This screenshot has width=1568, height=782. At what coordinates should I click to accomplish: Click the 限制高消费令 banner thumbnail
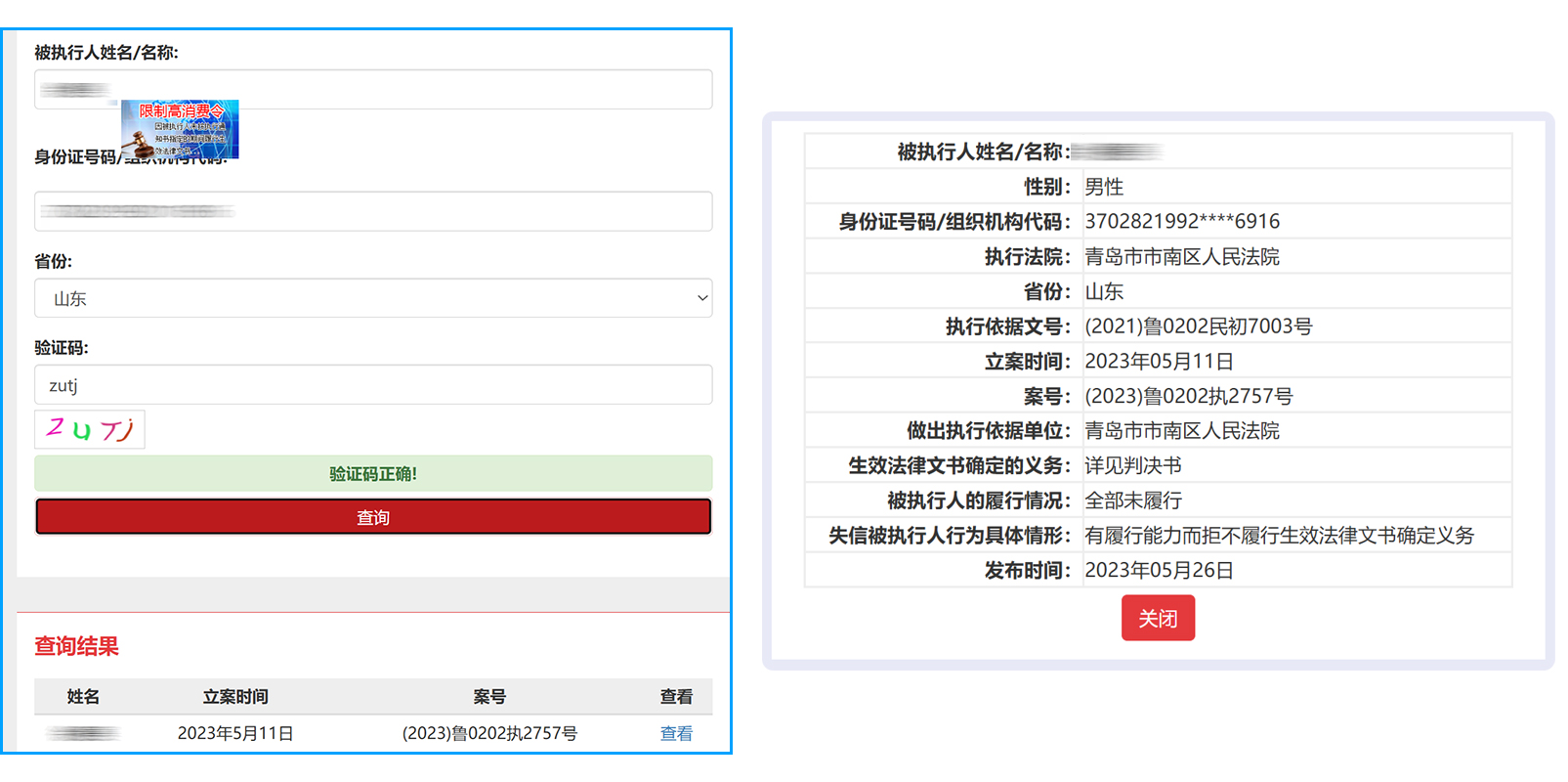[181, 129]
